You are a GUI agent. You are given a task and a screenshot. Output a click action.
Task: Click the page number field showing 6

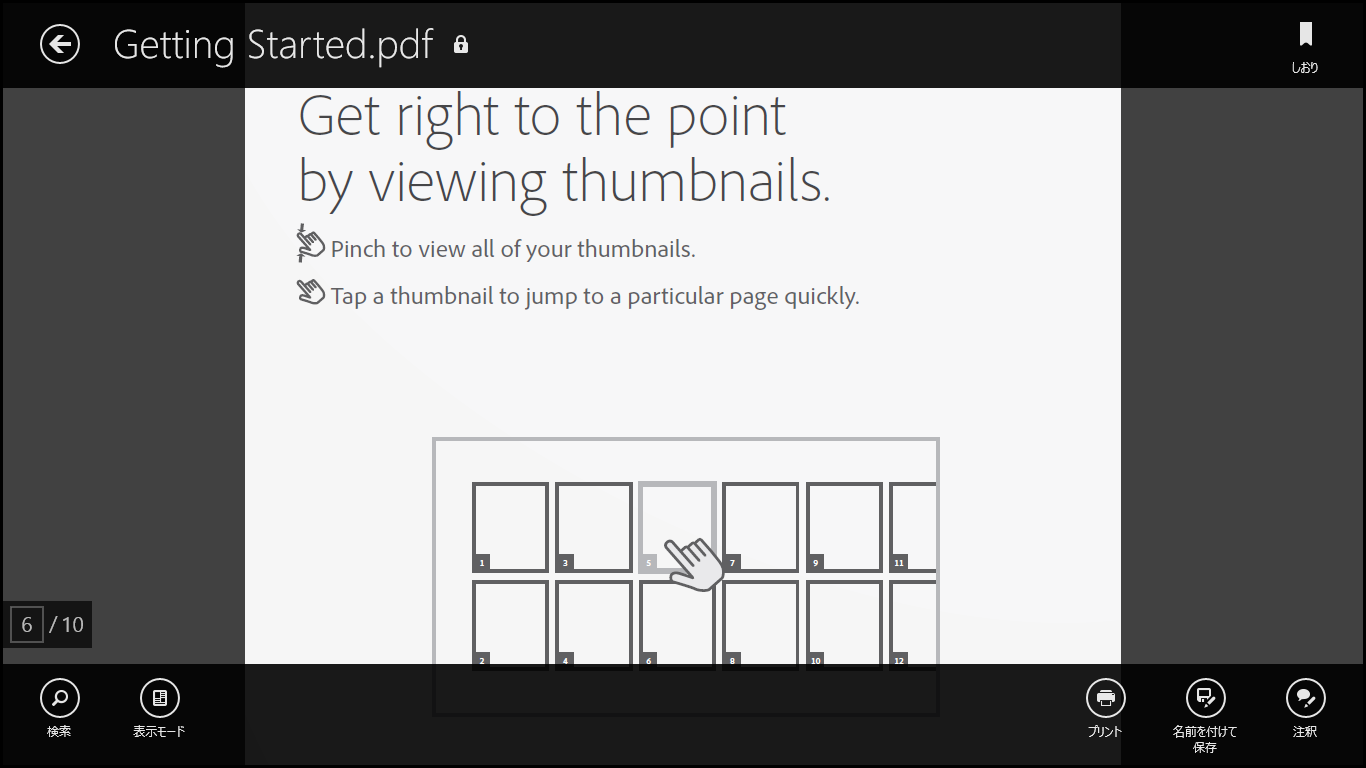pos(27,625)
